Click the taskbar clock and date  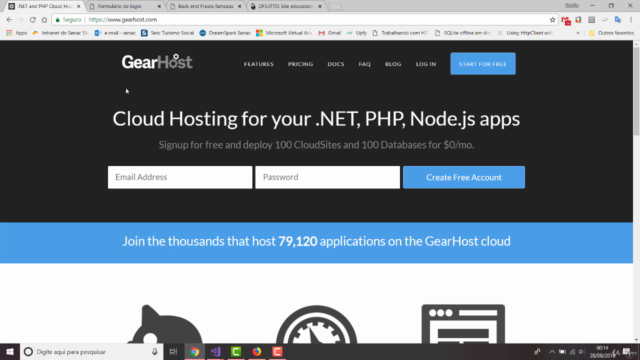tap(602, 352)
